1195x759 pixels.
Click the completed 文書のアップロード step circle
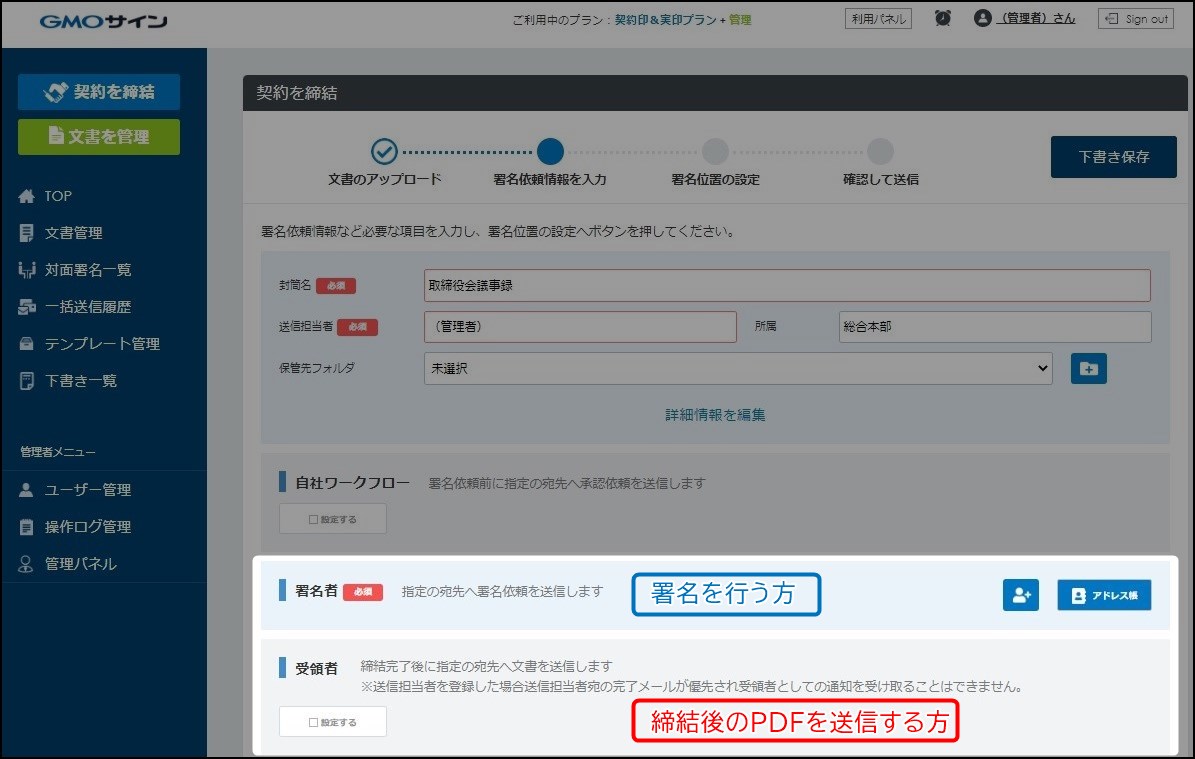[x=384, y=152]
